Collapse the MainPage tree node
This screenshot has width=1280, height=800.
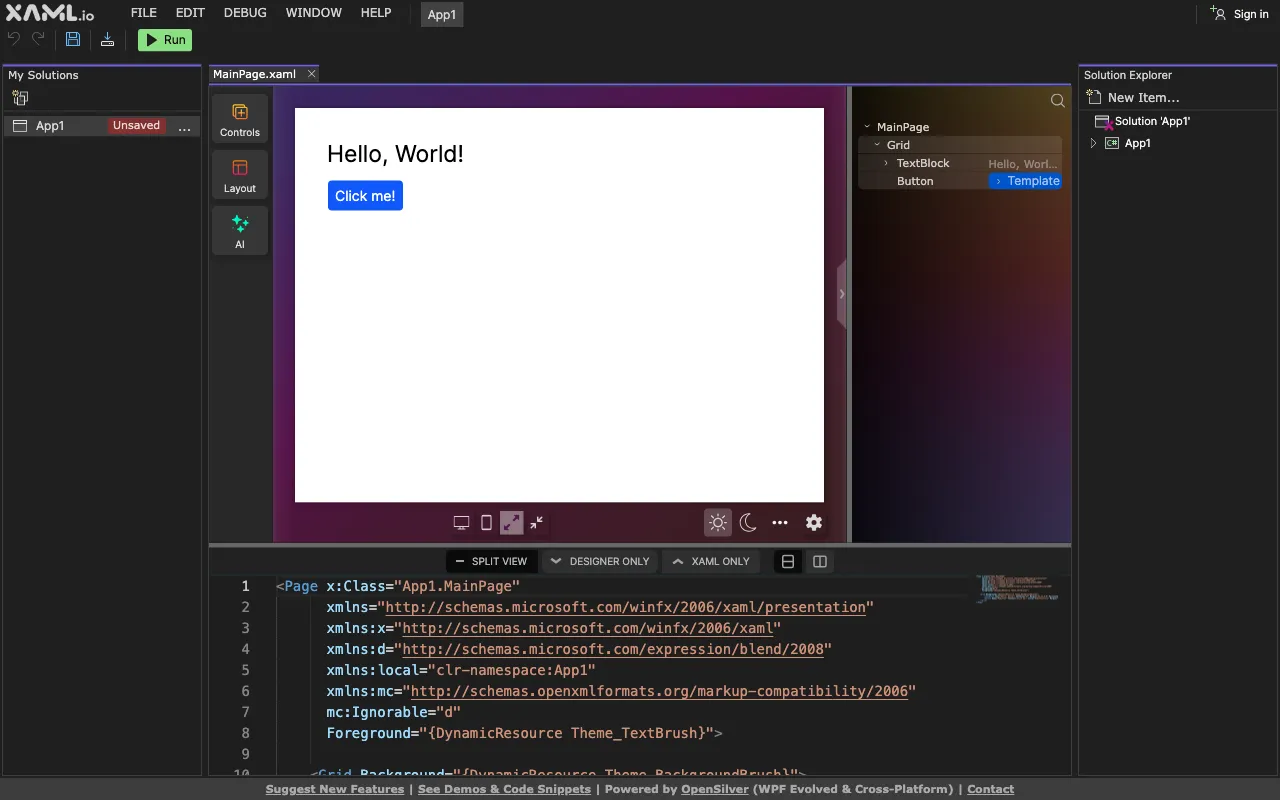point(867,127)
